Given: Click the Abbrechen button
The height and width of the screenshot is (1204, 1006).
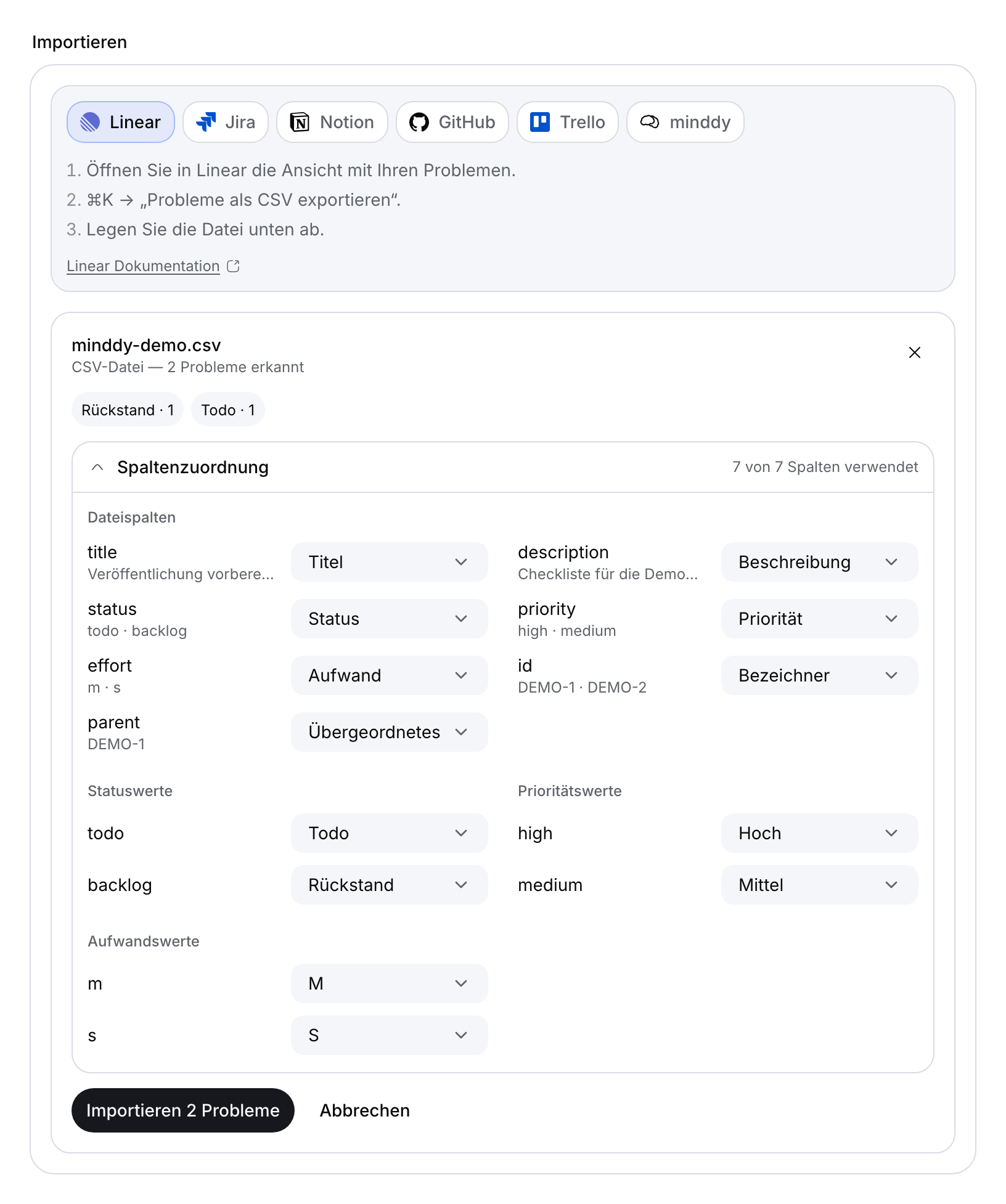Looking at the screenshot, I should pyautogui.click(x=365, y=1110).
